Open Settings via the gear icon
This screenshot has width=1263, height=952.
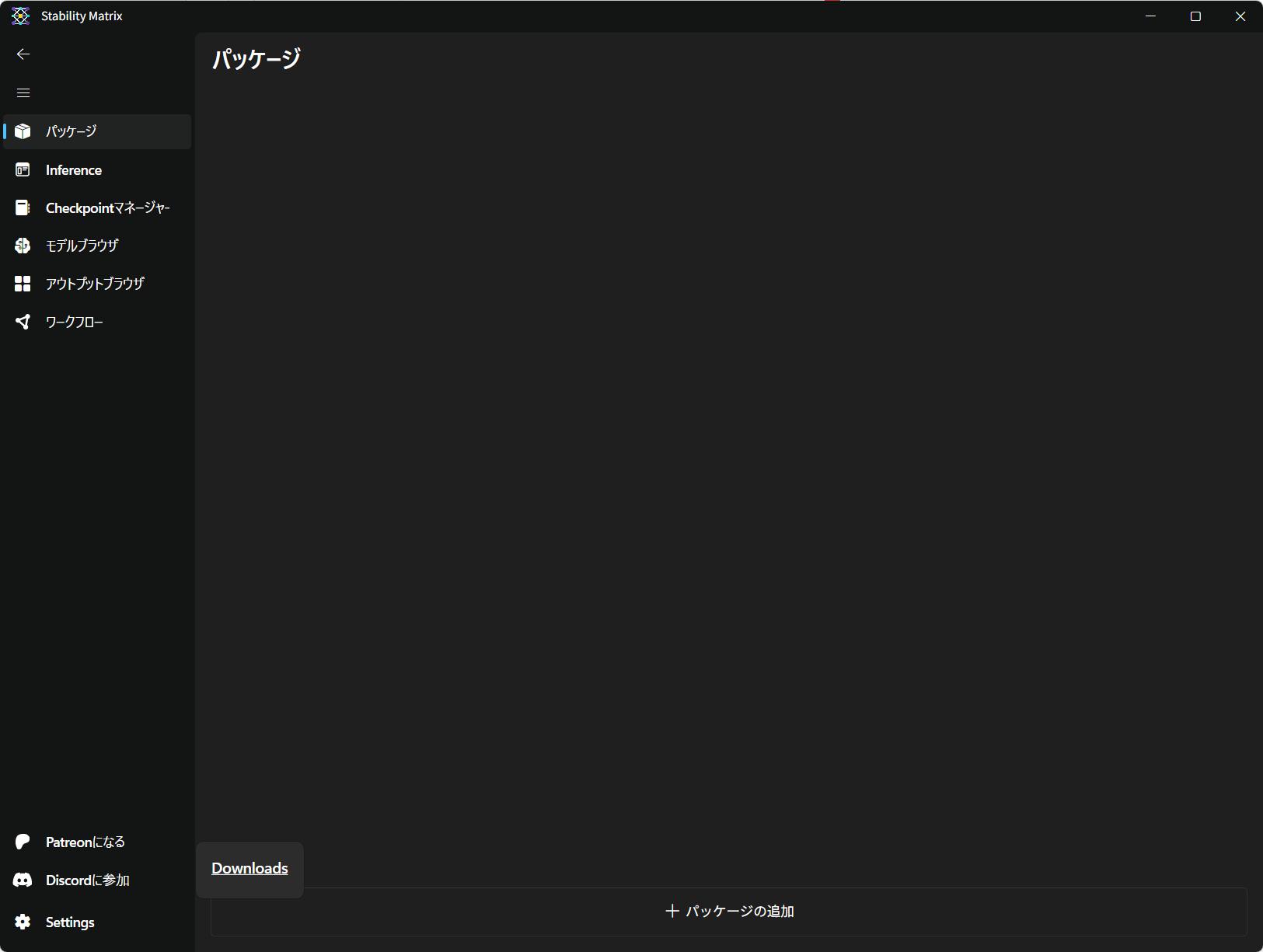click(23, 922)
